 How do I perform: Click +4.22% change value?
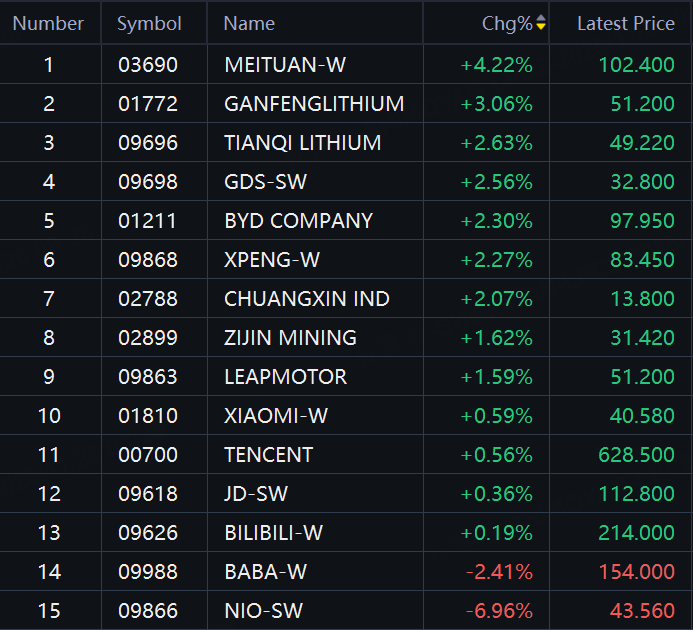click(496, 65)
